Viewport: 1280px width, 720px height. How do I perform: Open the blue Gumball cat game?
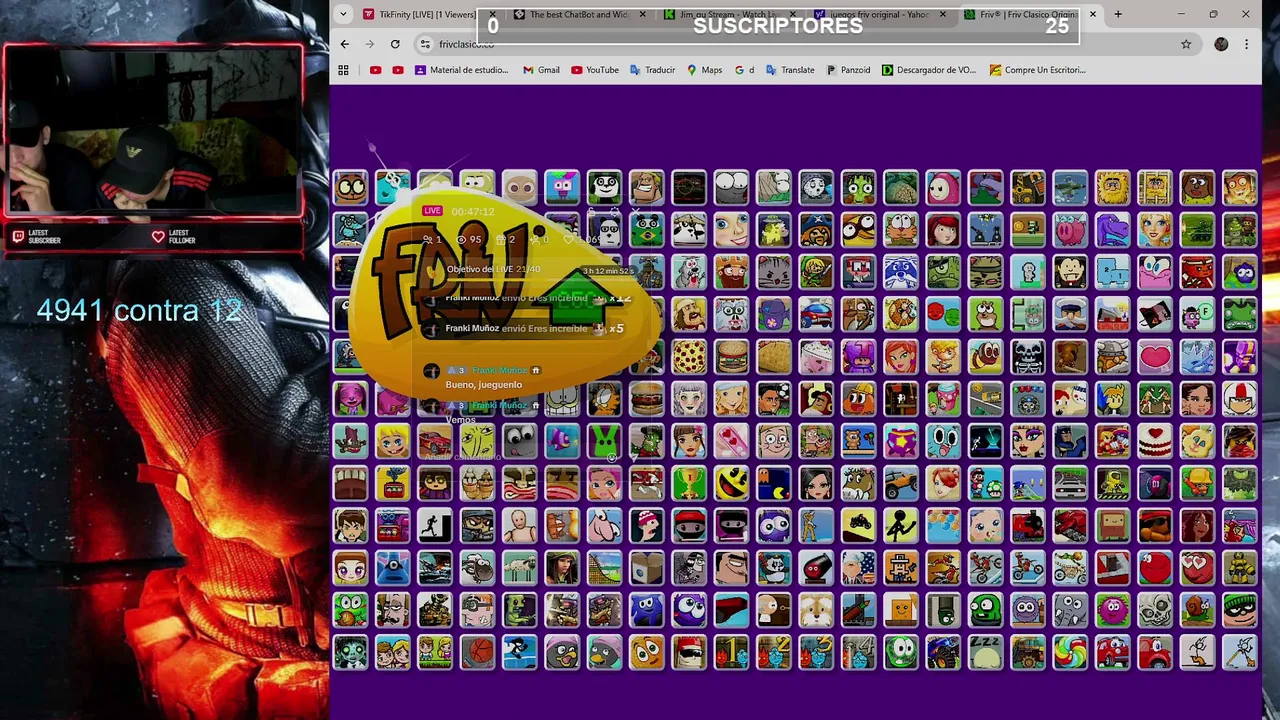[x=943, y=440]
